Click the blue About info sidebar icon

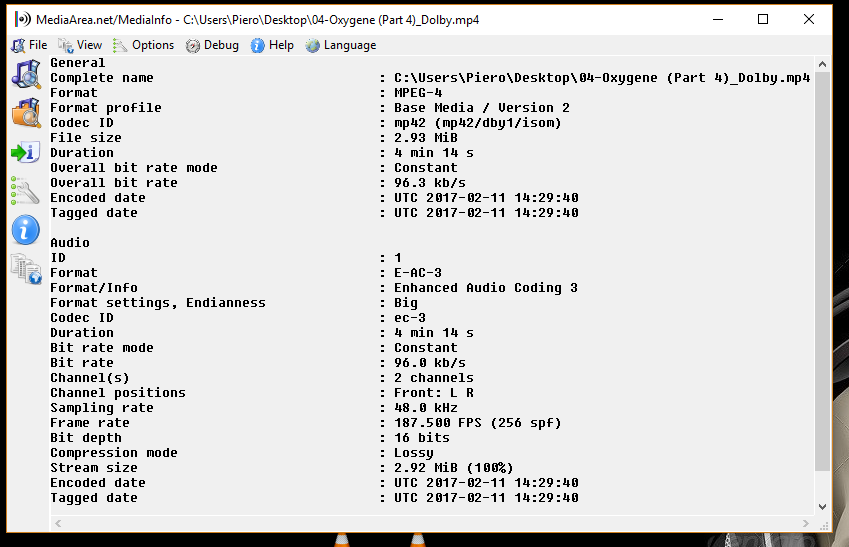tap(25, 230)
